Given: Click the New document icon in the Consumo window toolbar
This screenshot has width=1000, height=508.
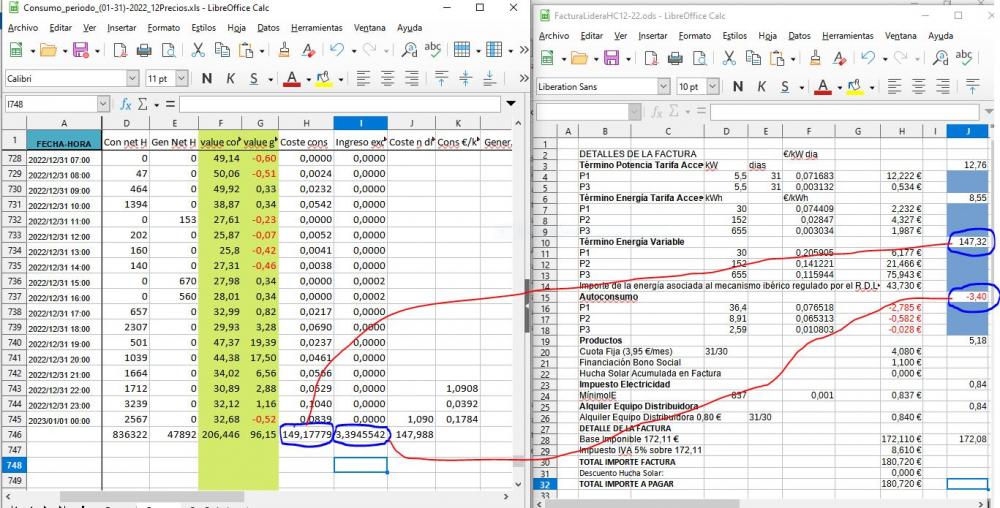Looking at the screenshot, I should tap(15, 50).
